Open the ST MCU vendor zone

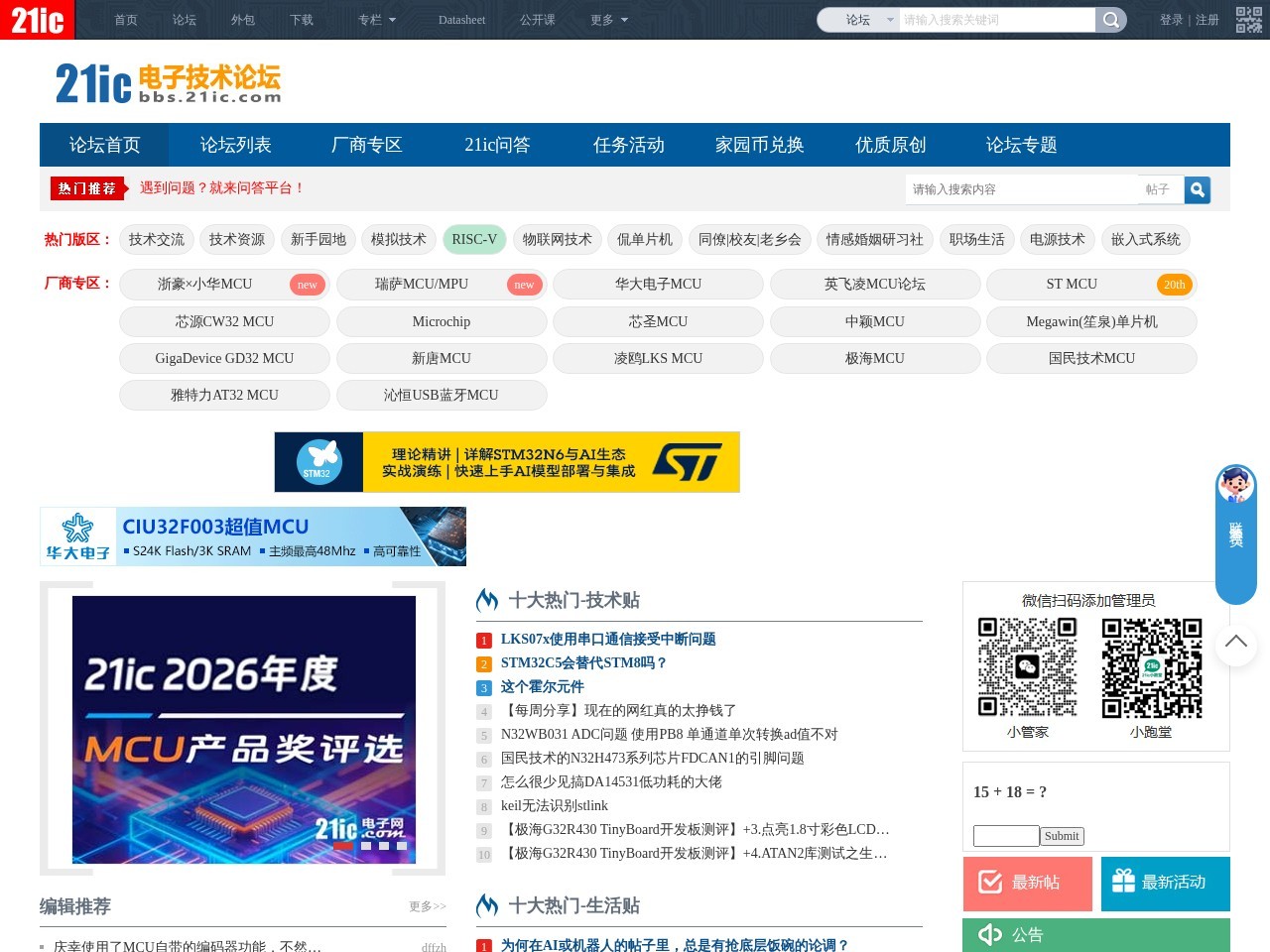pos(1091,284)
